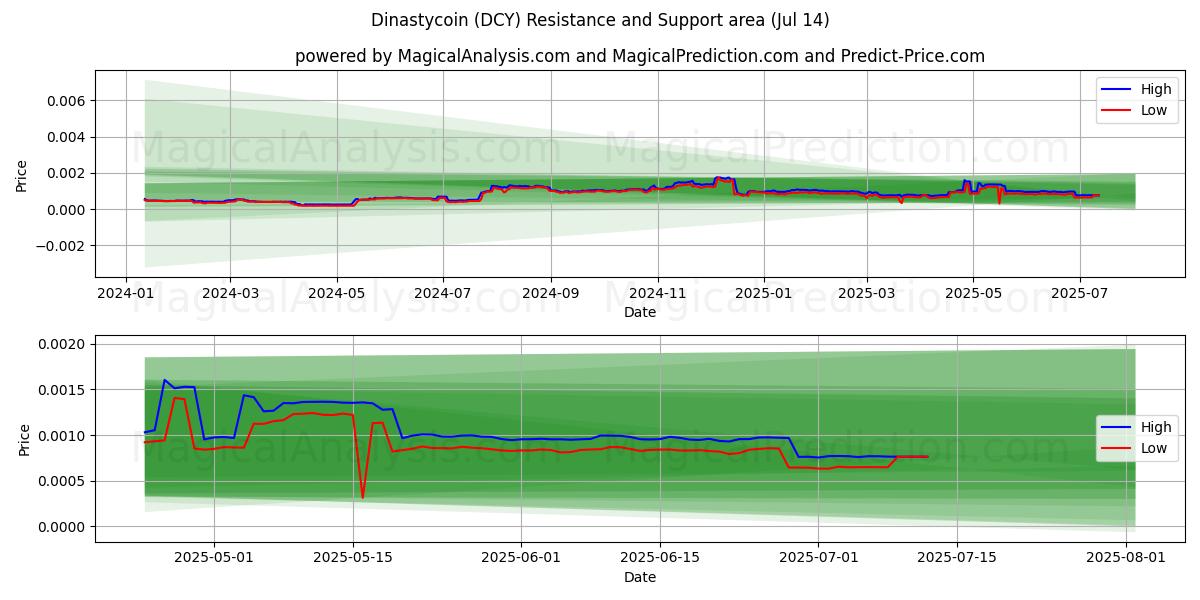This screenshot has width=1200, height=600.
Task: Click the '0.006' y-axis label on the top chart
Action: [67, 101]
